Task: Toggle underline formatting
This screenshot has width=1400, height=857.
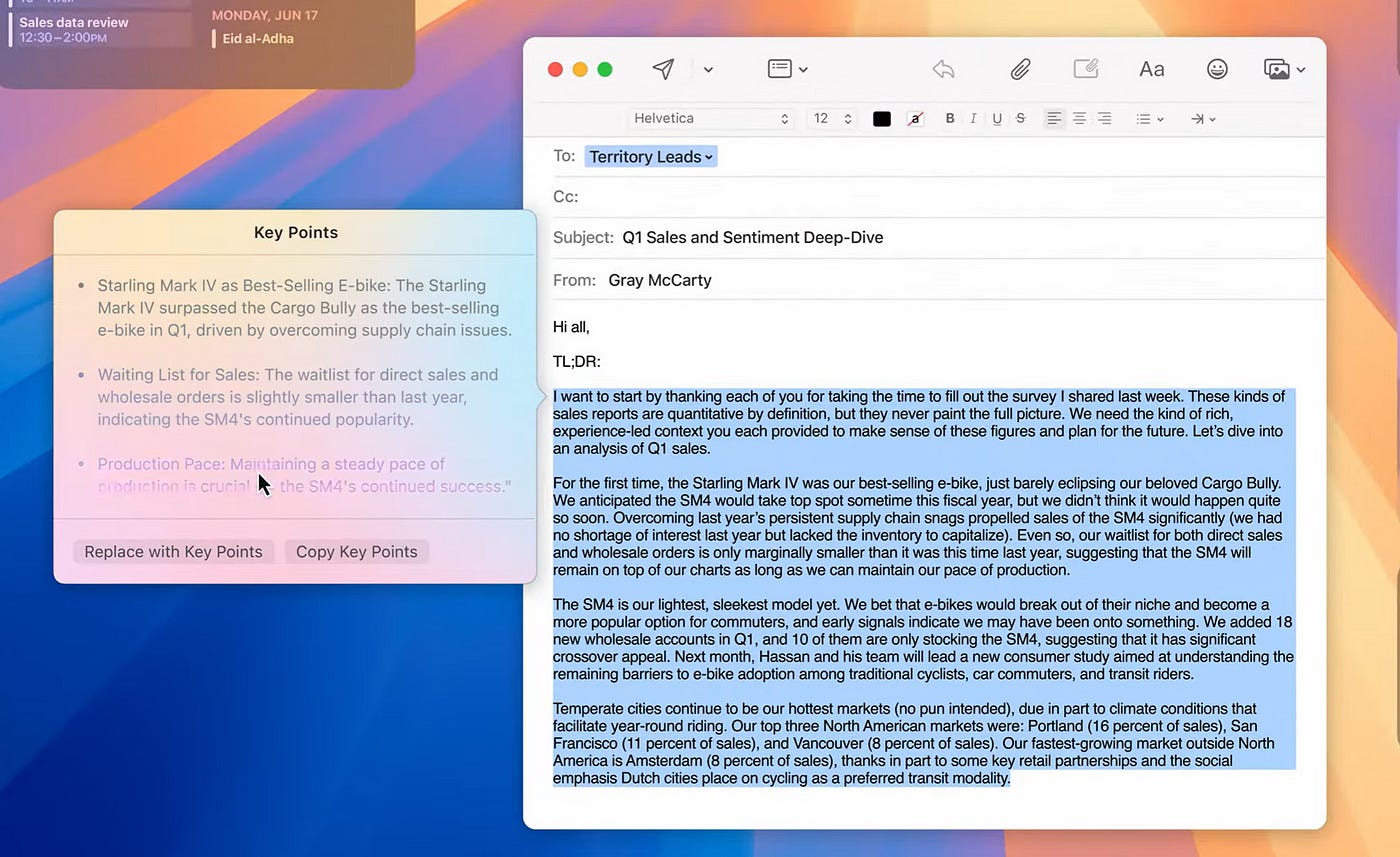Action: [997, 118]
